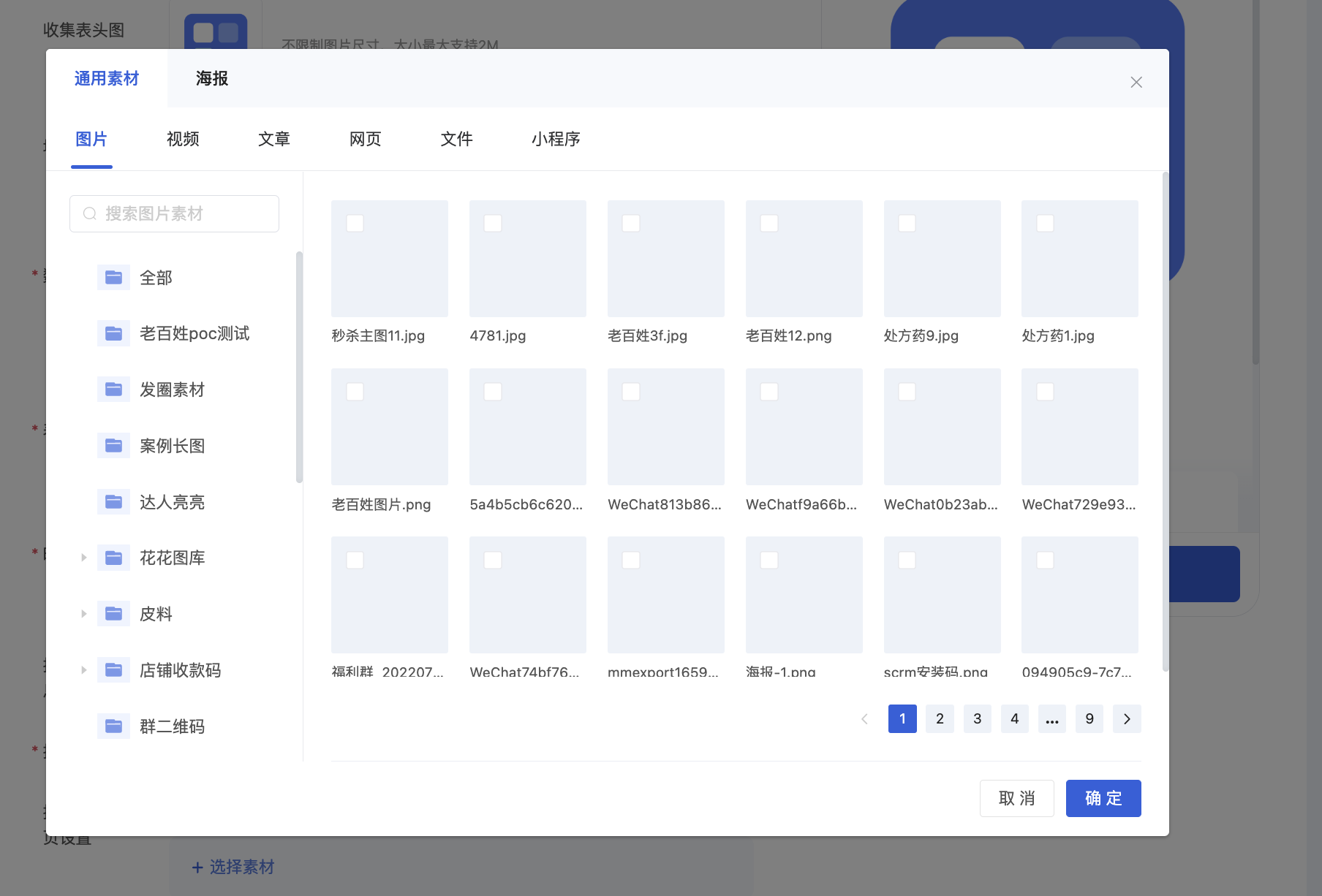Open the 文章 material tab

tap(274, 139)
